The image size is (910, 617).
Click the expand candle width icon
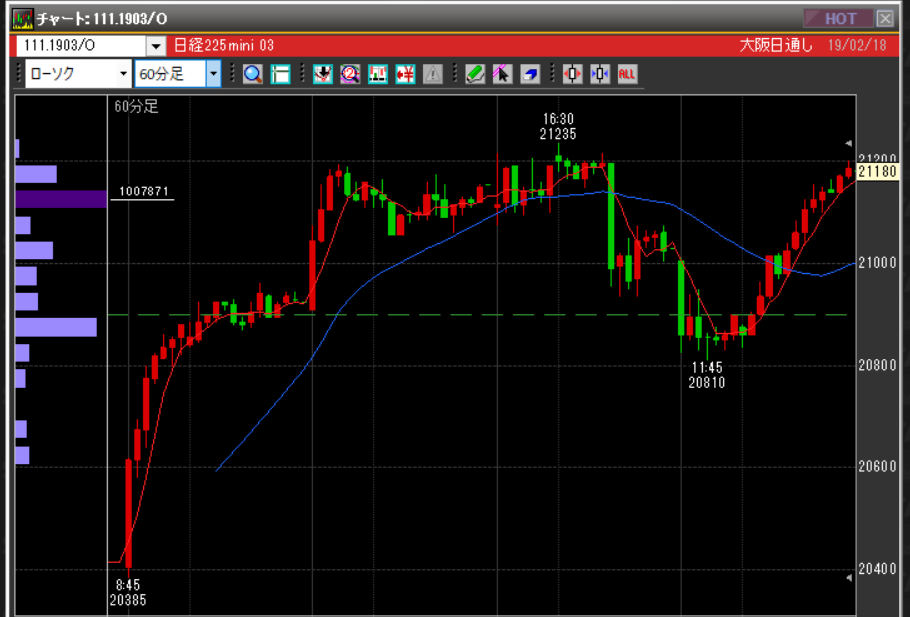572,74
